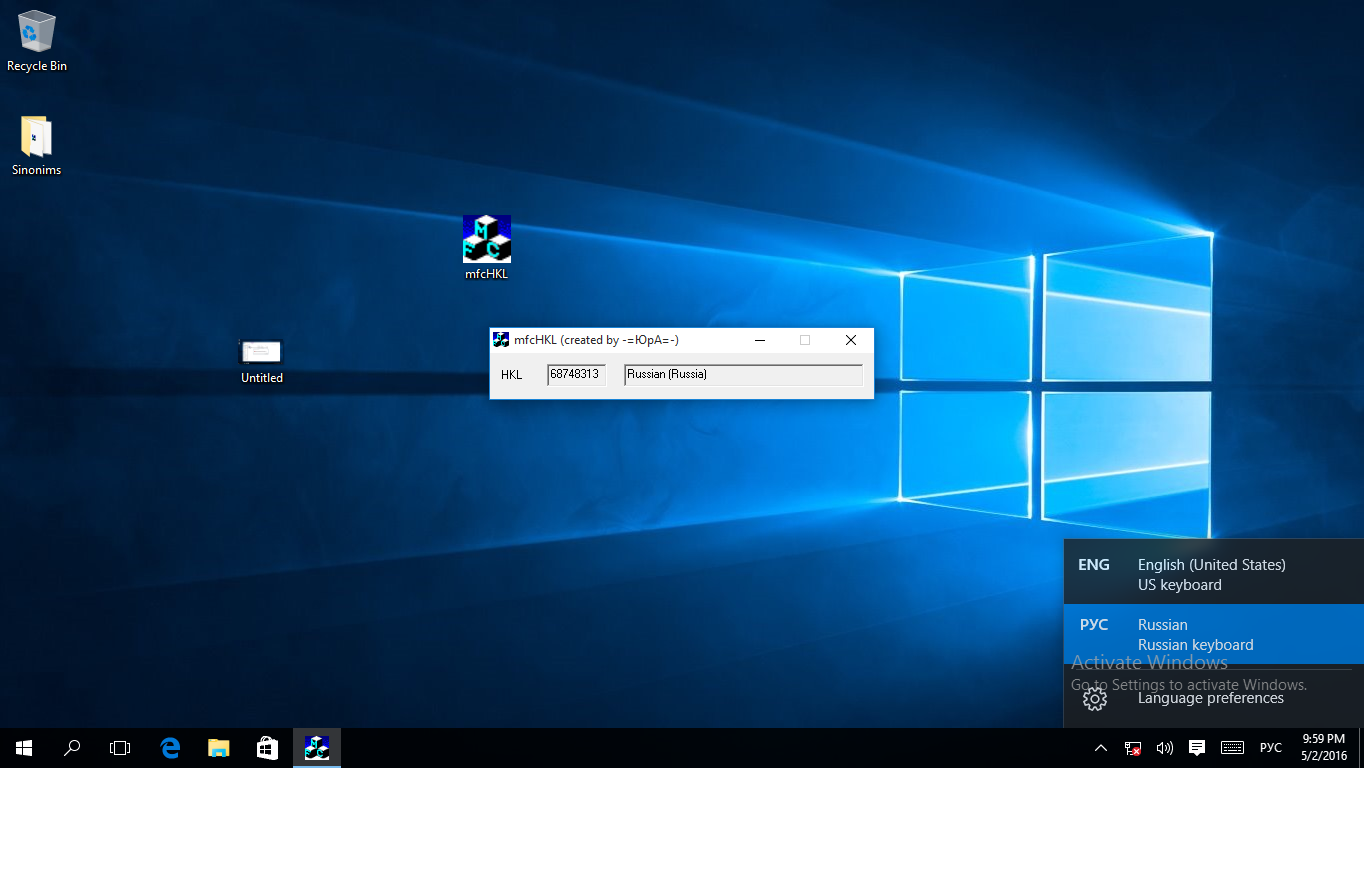Expand hidden system tray icons chevron
This screenshot has height=885, width=1364.
[1101, 748]
